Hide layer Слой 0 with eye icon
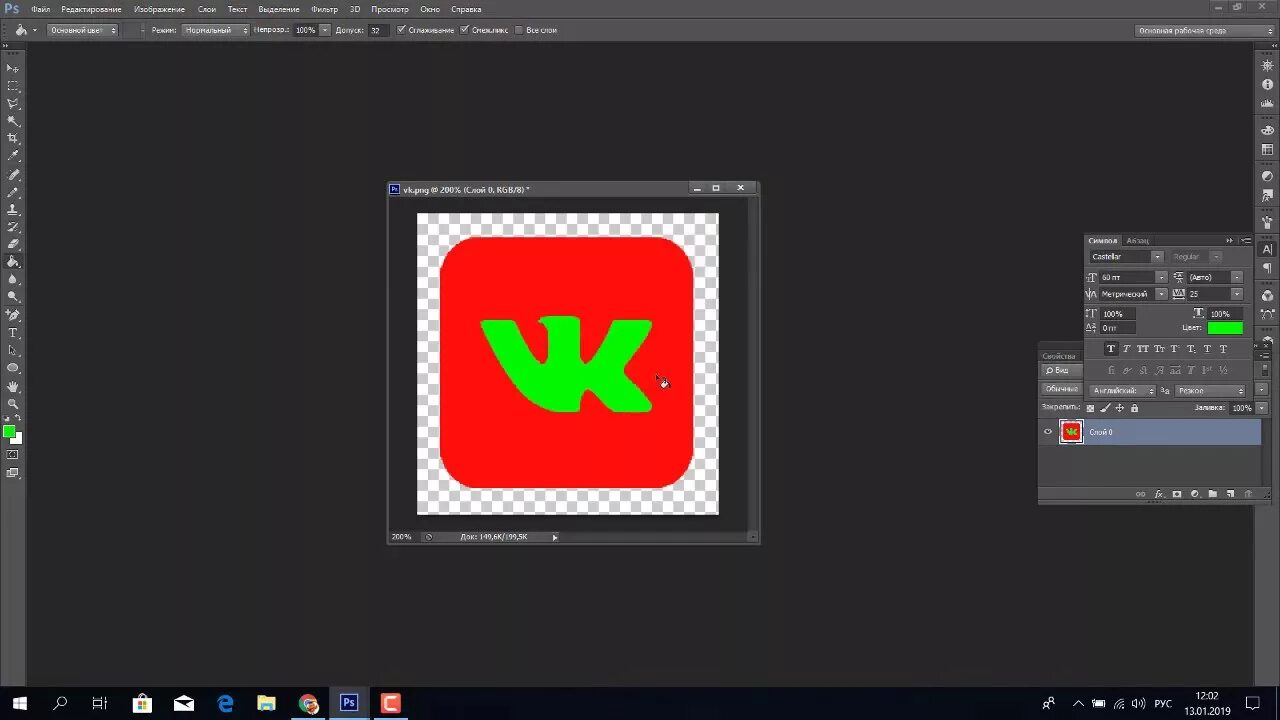Screen dimensions: 1280x720 (x=1048, y=432)
